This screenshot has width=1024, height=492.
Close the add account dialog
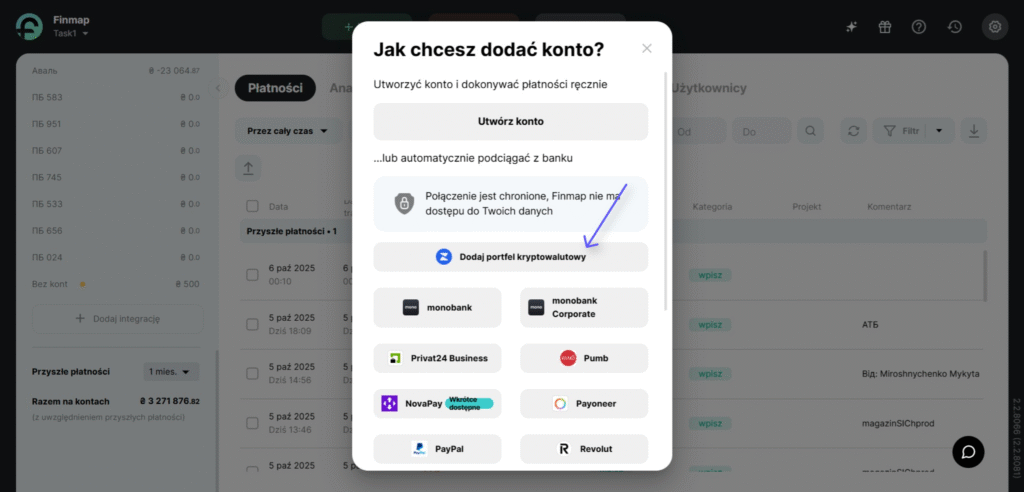coord(647,48)
